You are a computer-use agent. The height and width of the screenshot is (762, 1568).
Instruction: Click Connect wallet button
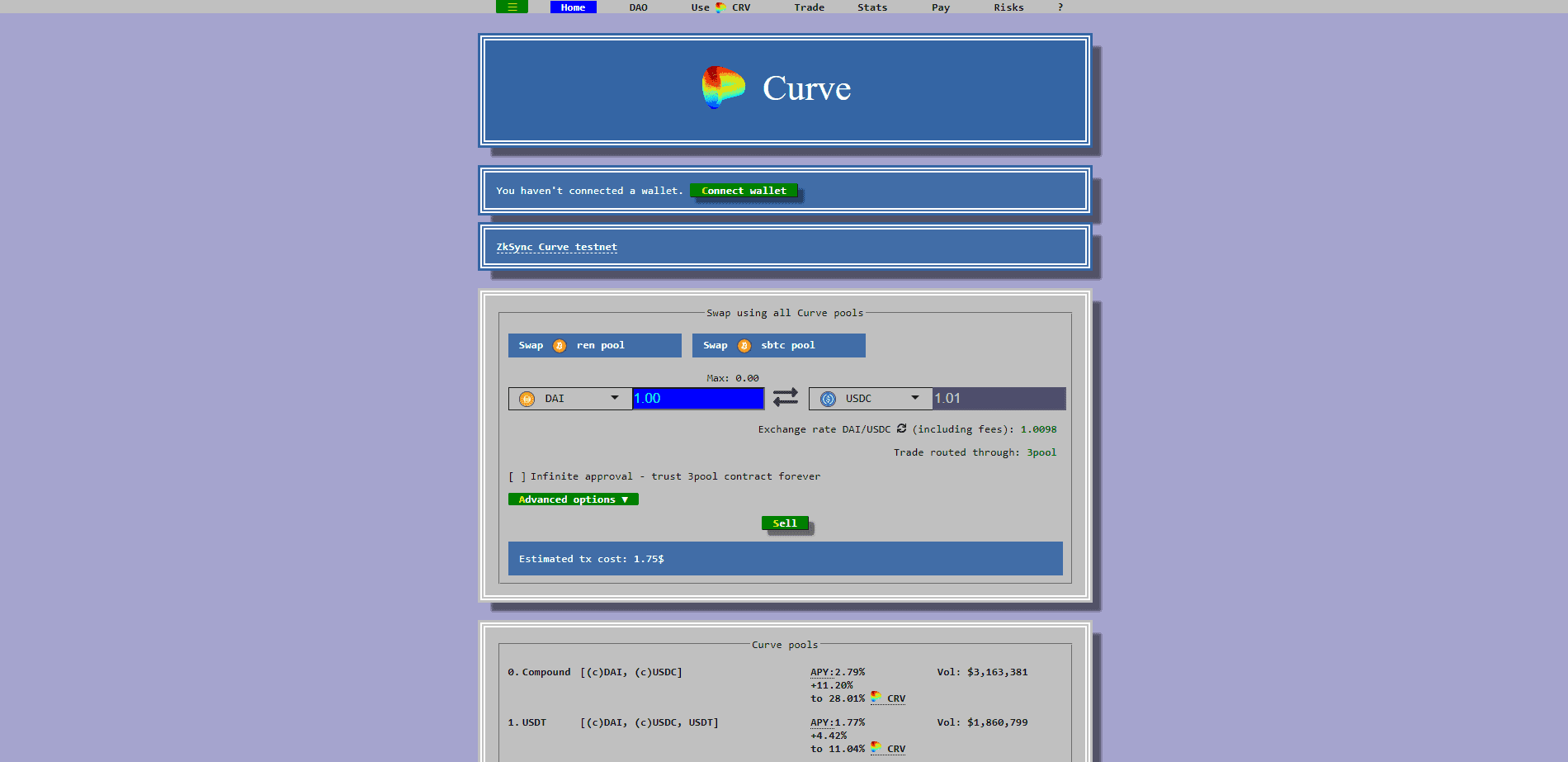pos(744,191)
